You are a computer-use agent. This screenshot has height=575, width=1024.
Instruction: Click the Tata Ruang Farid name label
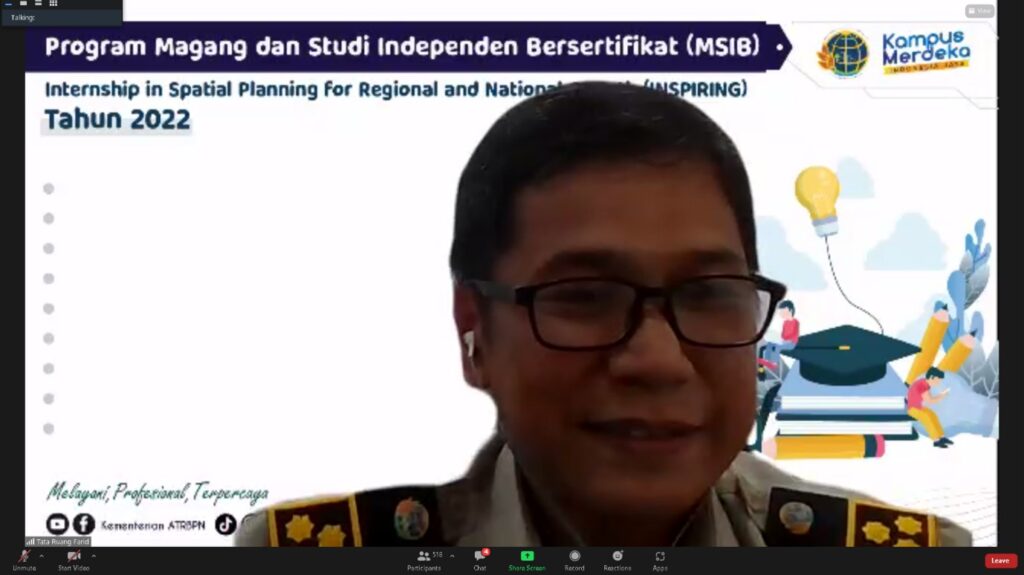coord(58,541)
